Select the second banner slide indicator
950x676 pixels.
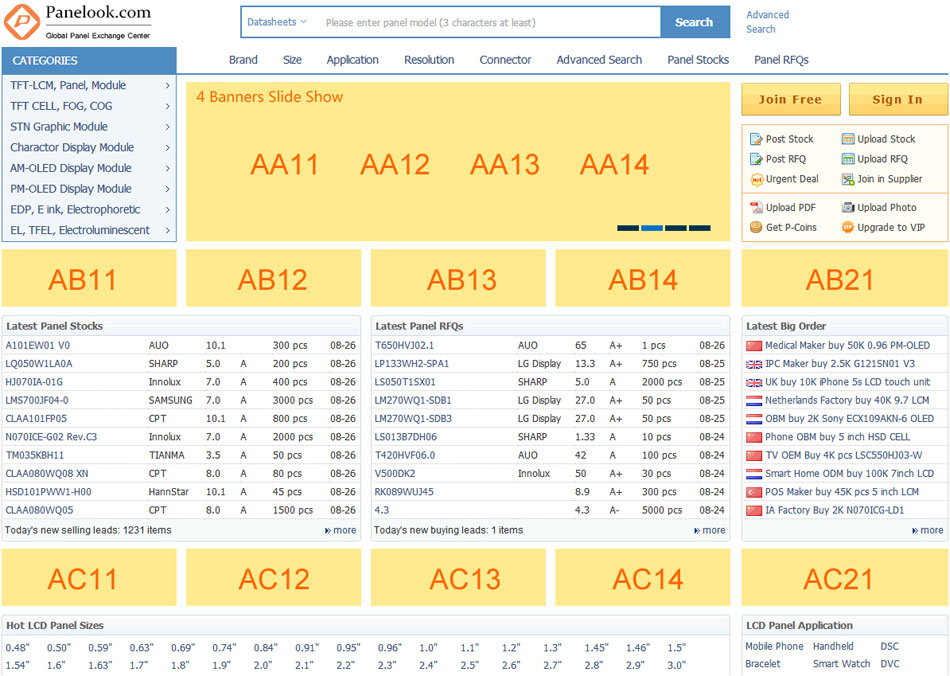pyautogui.click(x=651, y=228)
